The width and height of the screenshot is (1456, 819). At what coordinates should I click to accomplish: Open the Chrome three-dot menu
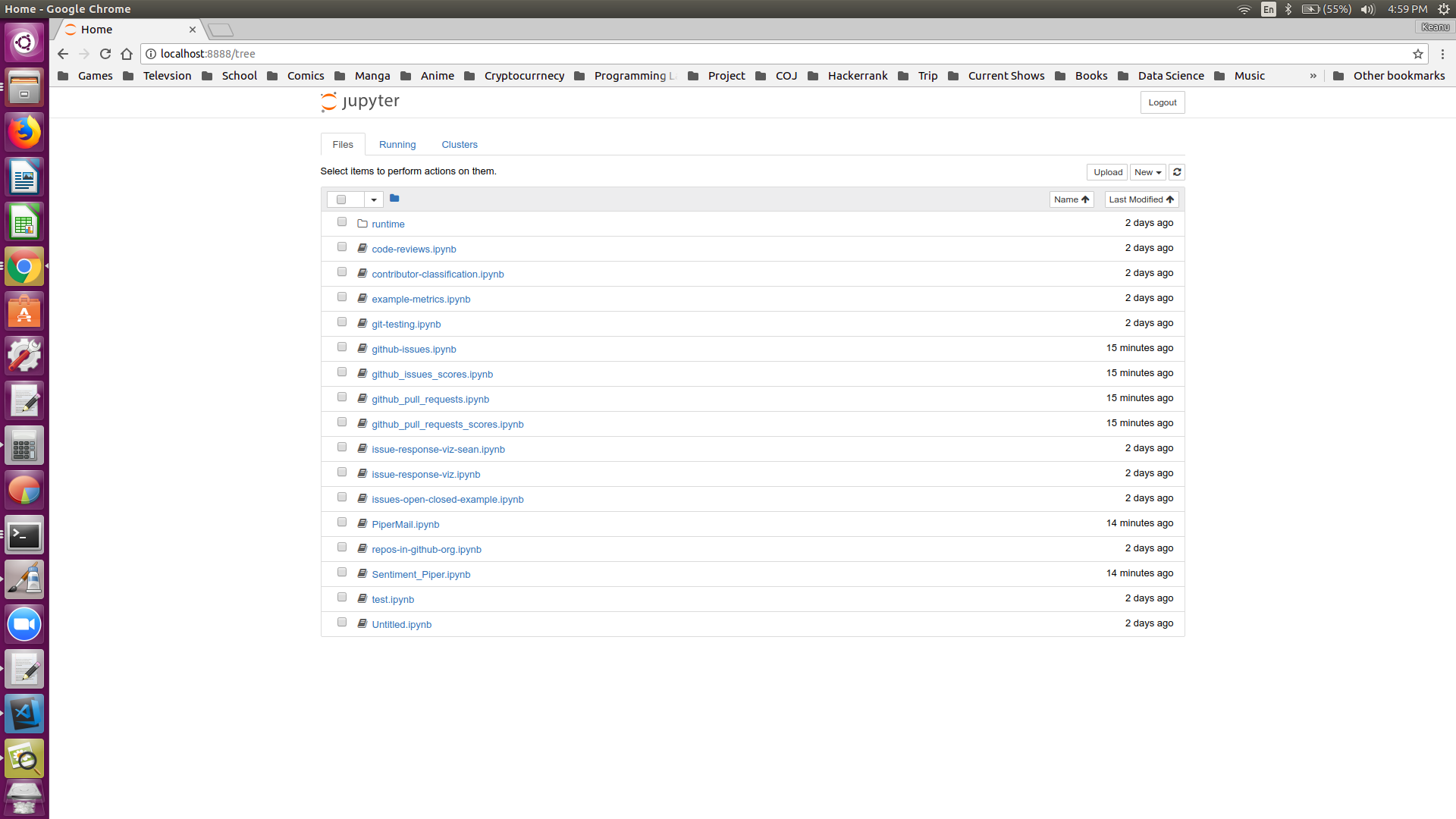pos(1442,54)
